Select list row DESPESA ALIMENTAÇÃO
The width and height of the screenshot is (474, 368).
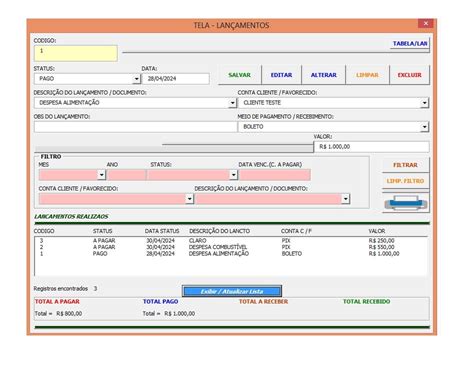pyautogui.click(x=231, y=254)
